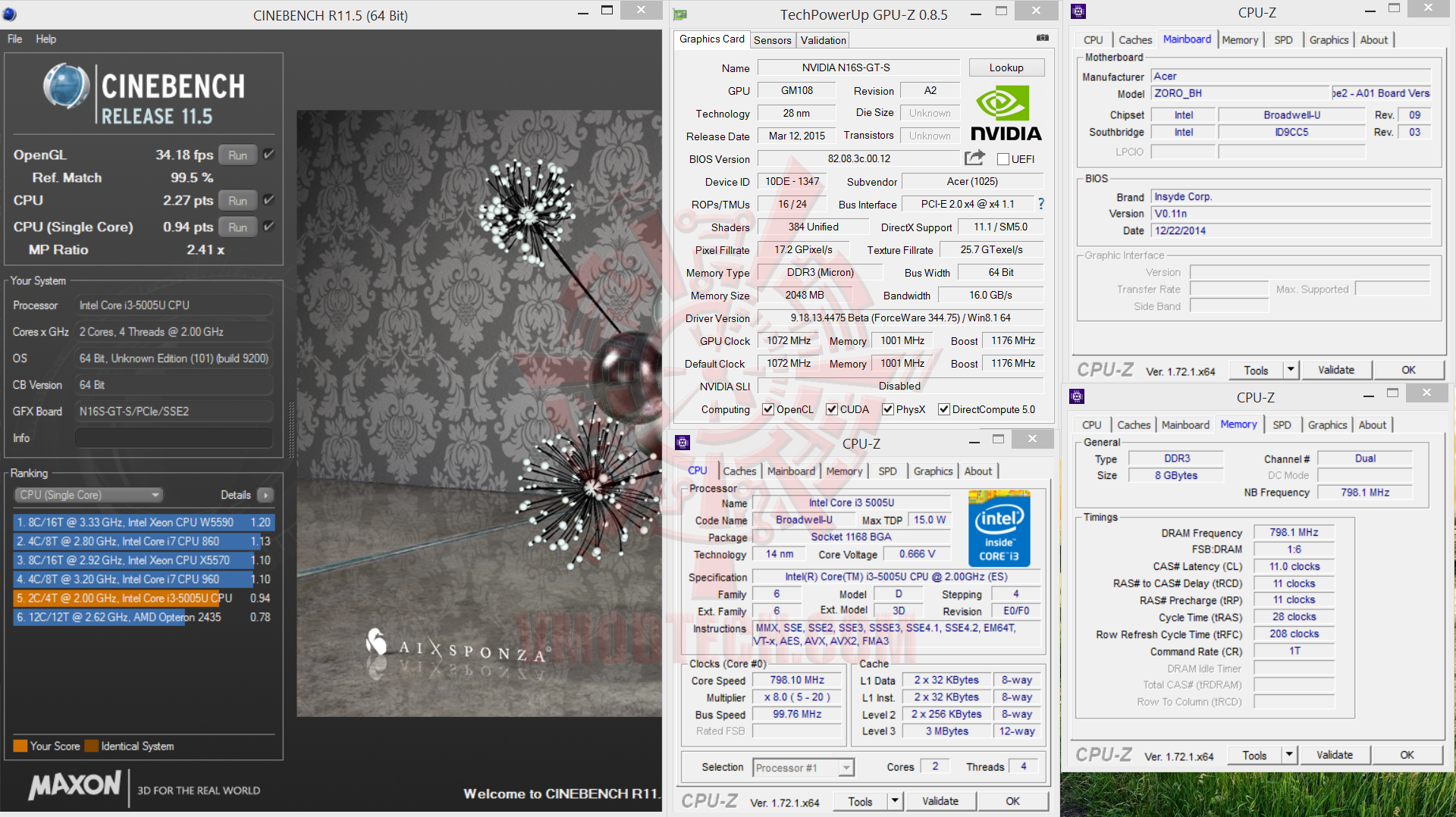The image size is (1456, 817).
Task: Open the About tab in CPU-Z Mainboard window
Action: click(1374, 40)
